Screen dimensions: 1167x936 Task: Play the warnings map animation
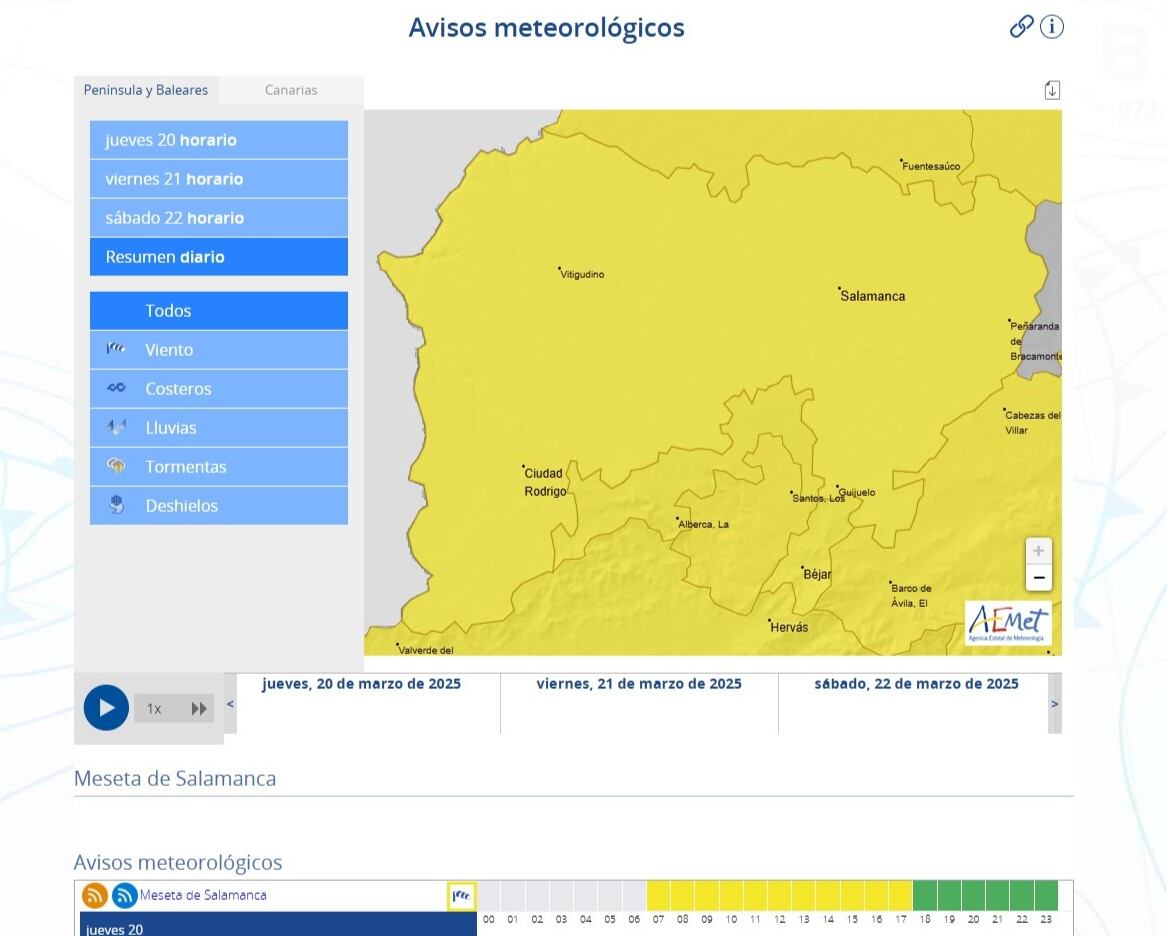point(106,708)
